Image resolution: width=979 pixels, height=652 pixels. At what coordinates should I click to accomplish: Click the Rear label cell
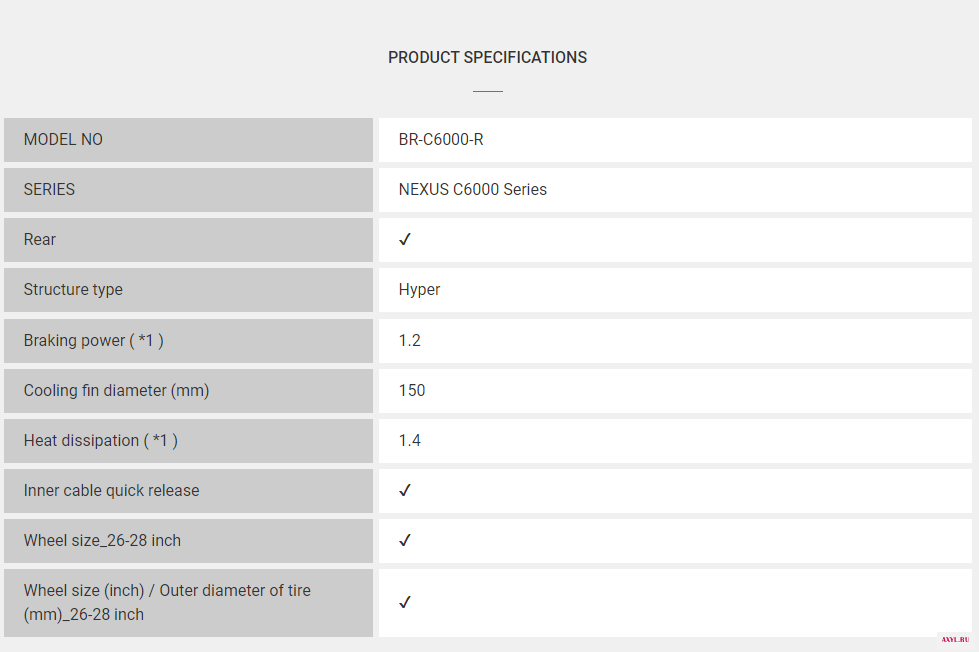click(189, 240)
